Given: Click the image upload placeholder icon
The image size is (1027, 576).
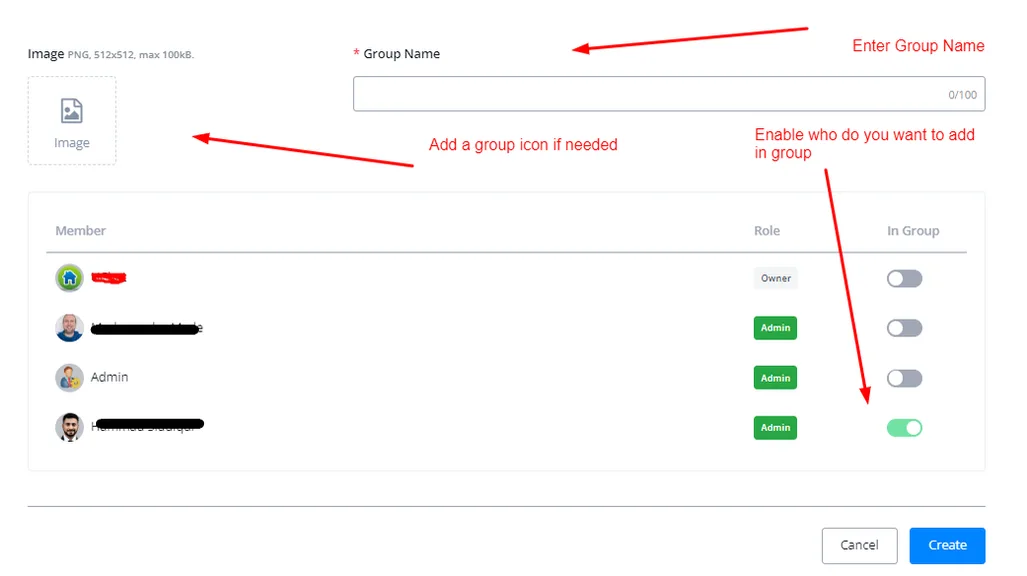Looking at the screenshot, I should [x=71, y=111].
